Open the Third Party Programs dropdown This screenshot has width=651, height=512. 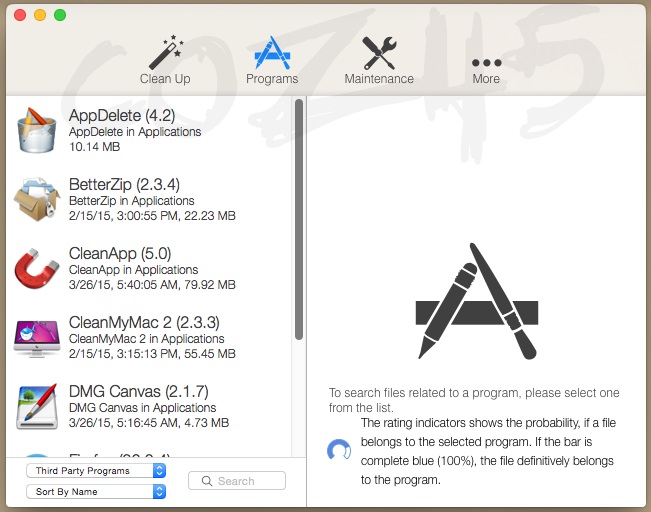(x=96, y=470)
